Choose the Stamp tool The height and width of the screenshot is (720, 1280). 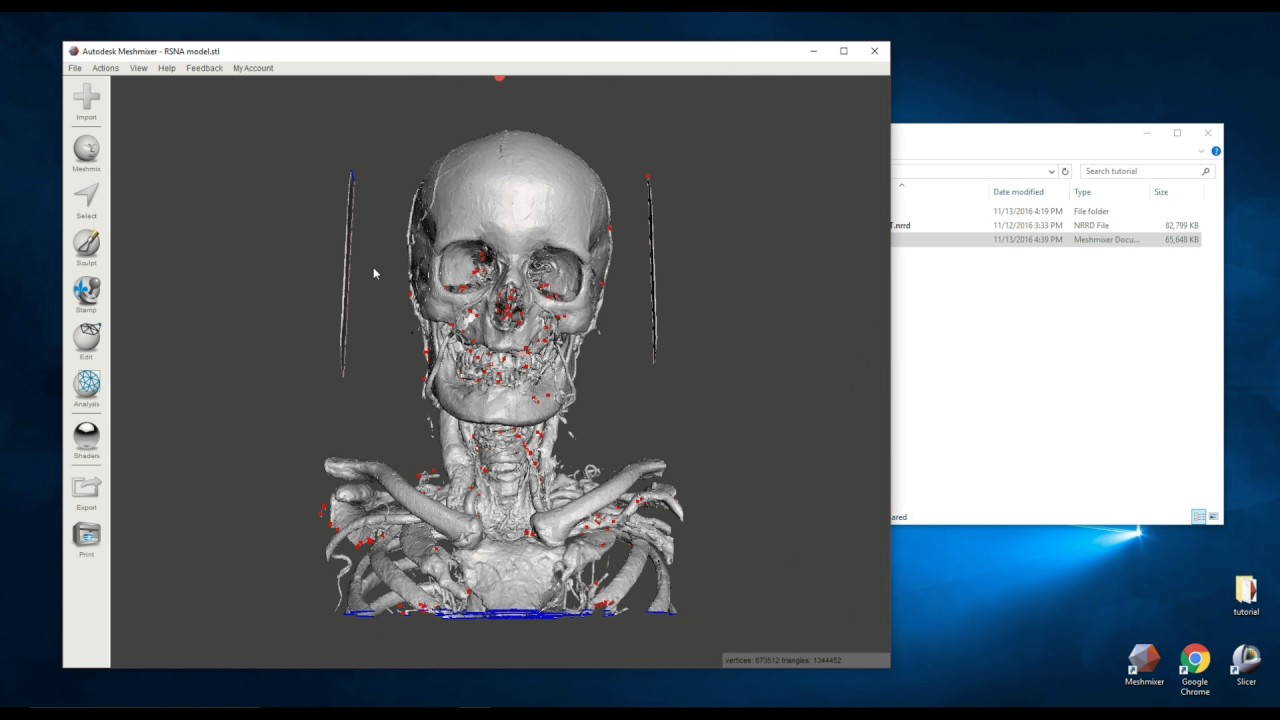click(x=86, y=295)
